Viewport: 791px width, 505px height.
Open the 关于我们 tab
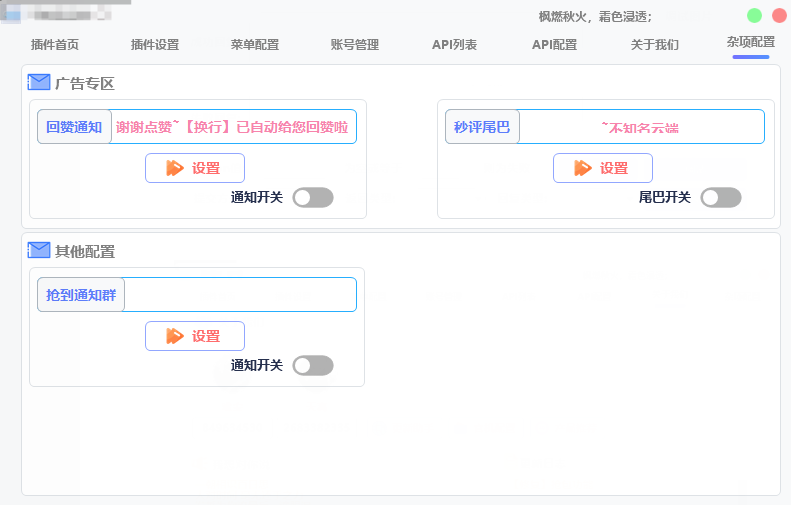tap(654, 45)
